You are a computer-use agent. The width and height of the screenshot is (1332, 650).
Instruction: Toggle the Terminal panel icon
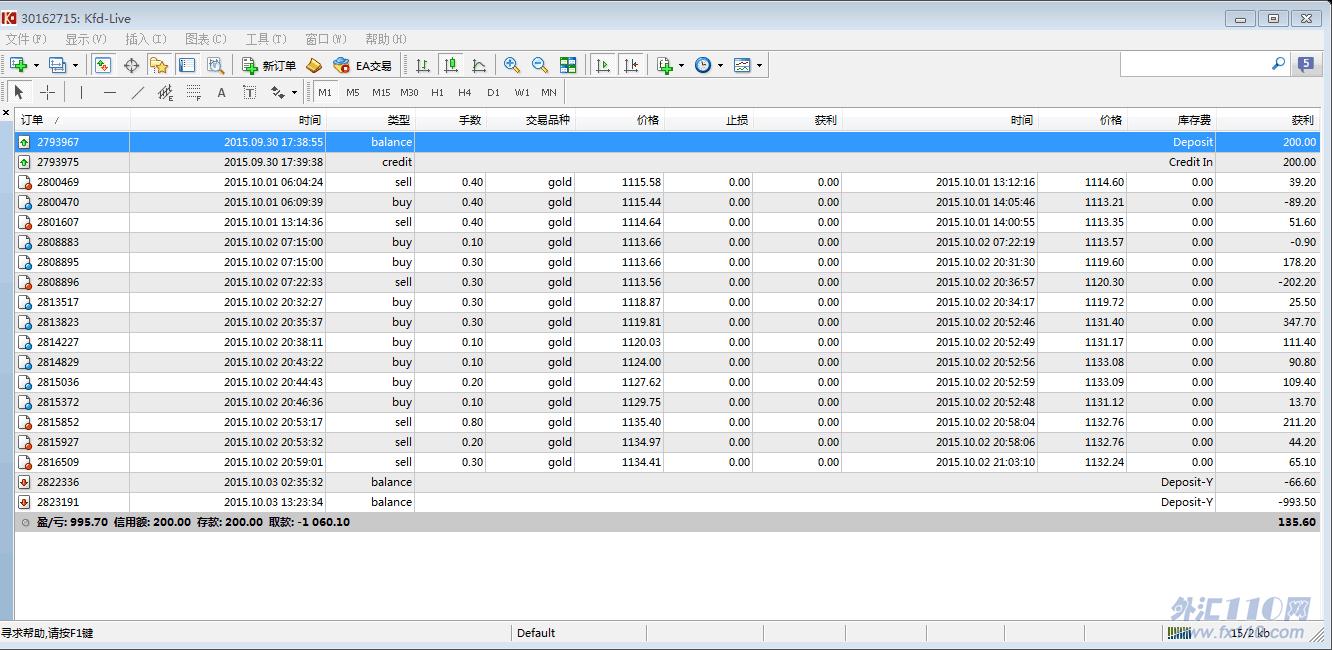(187, 65)
